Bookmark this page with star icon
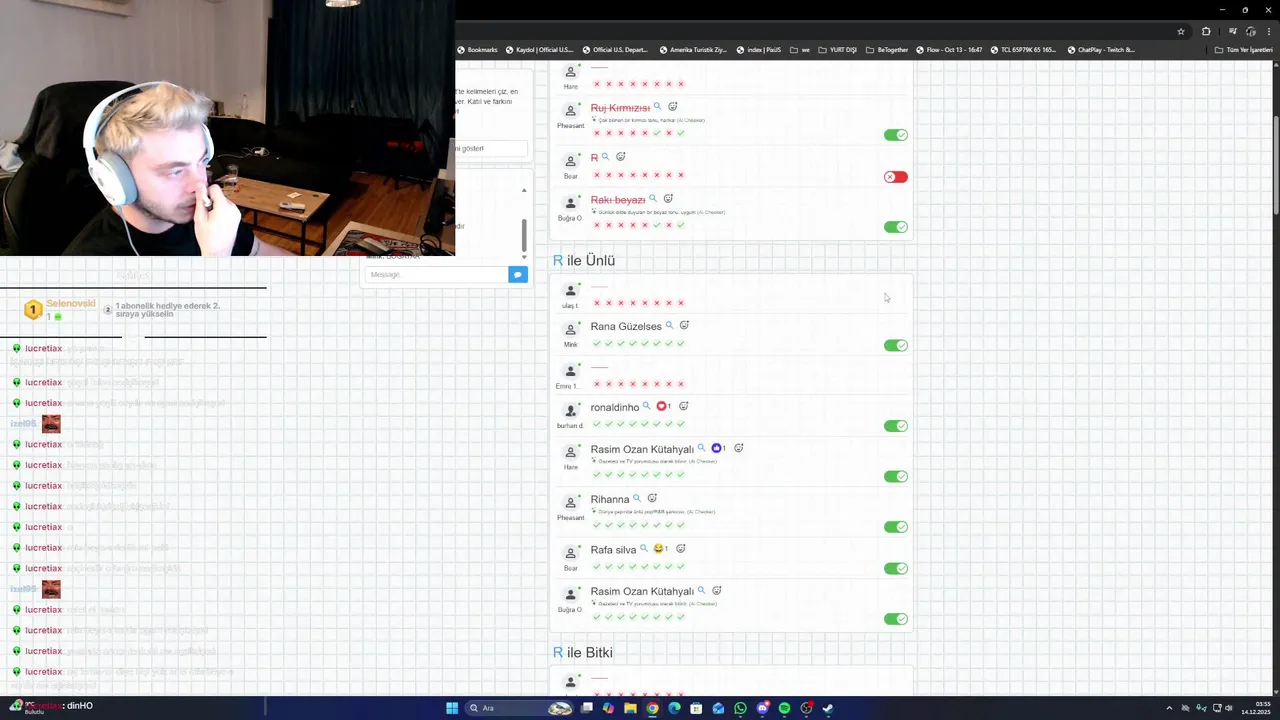Screen dimensions: 1280x720 pos(1181,31)
